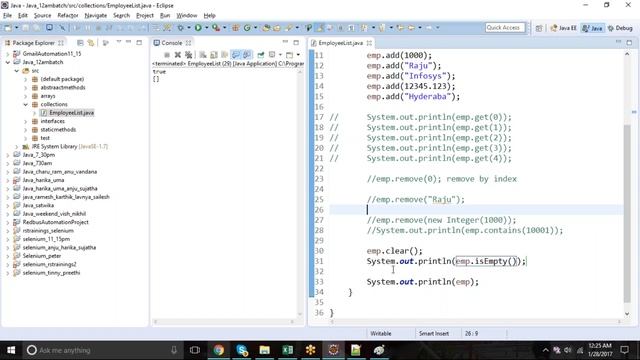Switch to Java EE perspective
640x360 pixels.
point(563,28)
